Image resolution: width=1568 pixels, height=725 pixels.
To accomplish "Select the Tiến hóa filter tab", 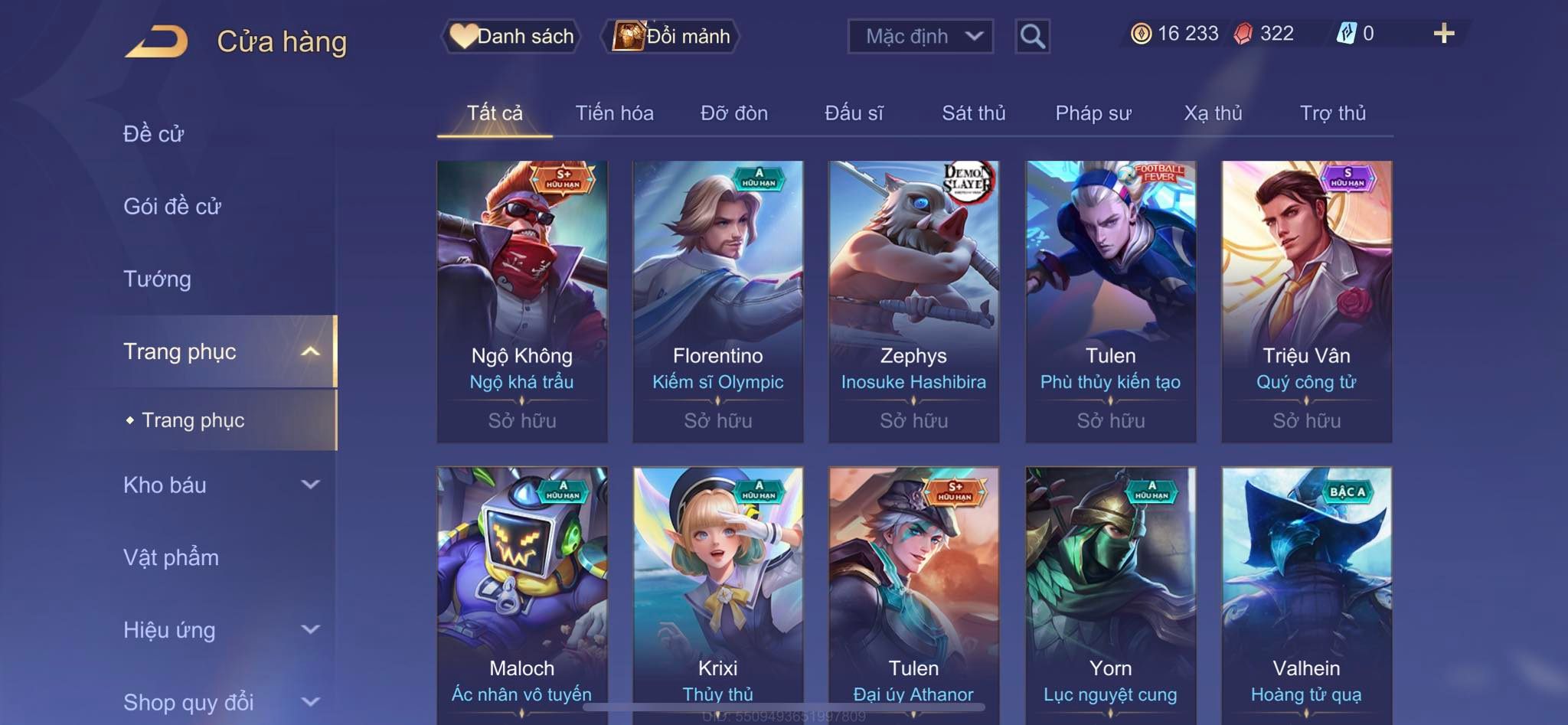I will pos(614,113).
